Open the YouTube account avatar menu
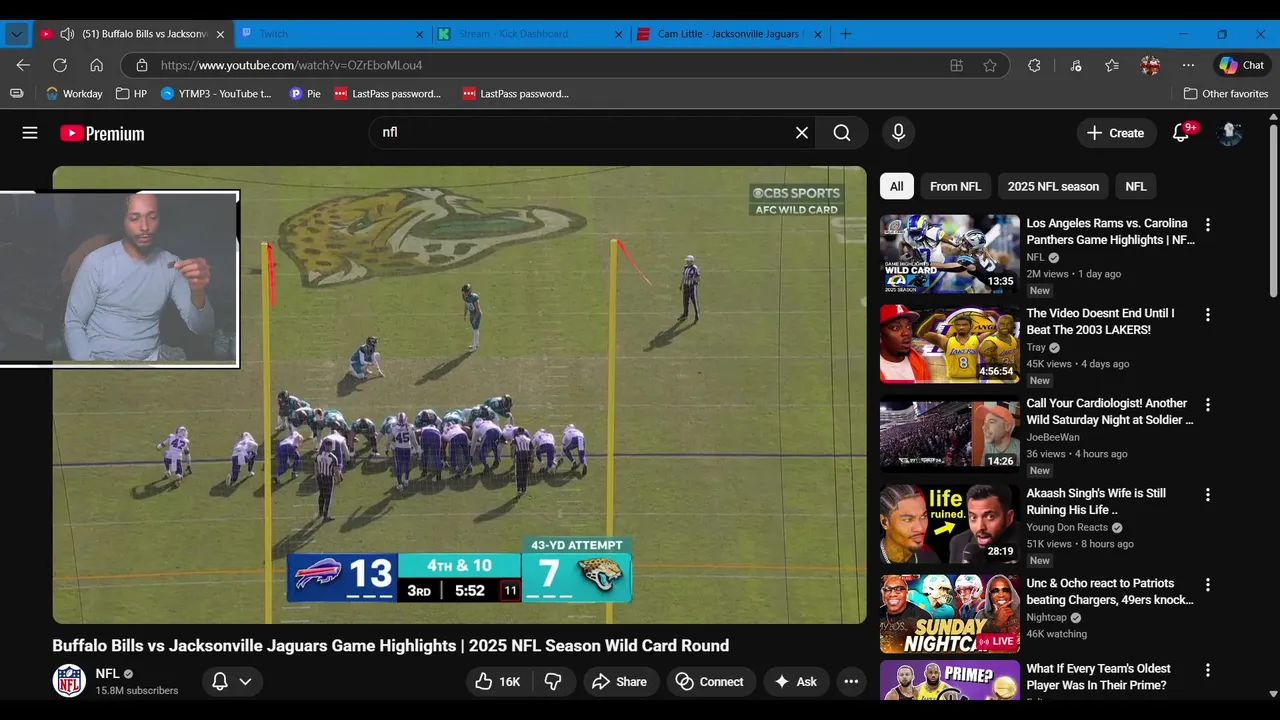 click(1230, 133)
